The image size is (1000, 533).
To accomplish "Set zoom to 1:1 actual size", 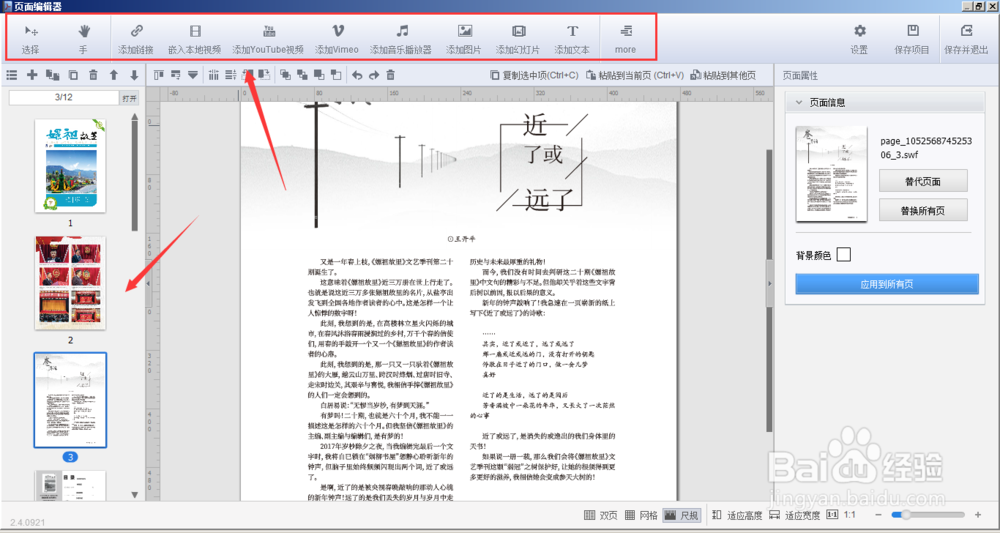I will pyautogui.click(x=841, y=515).
